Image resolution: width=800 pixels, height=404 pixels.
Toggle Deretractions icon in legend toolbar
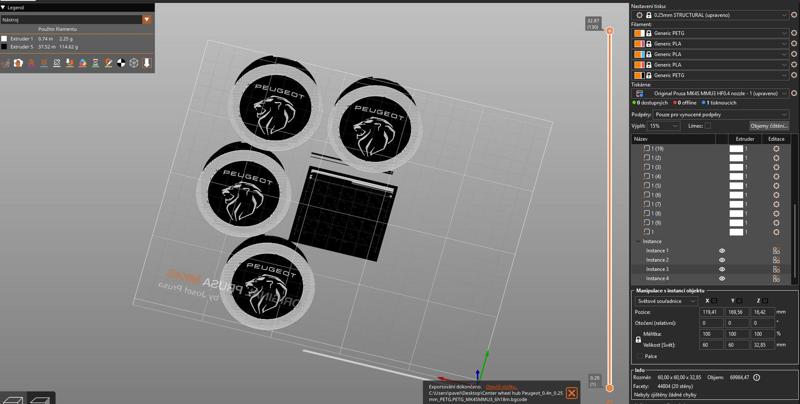point(44,63)
